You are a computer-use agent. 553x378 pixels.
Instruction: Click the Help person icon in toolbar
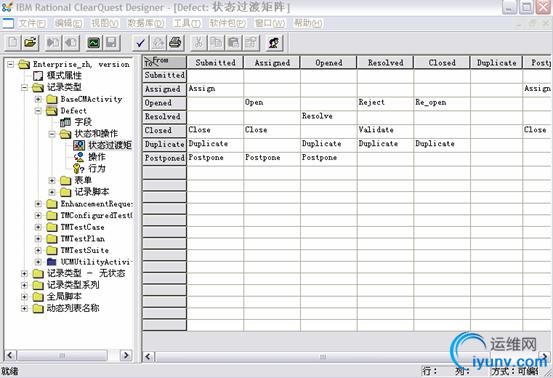click(x=274, y=43)
